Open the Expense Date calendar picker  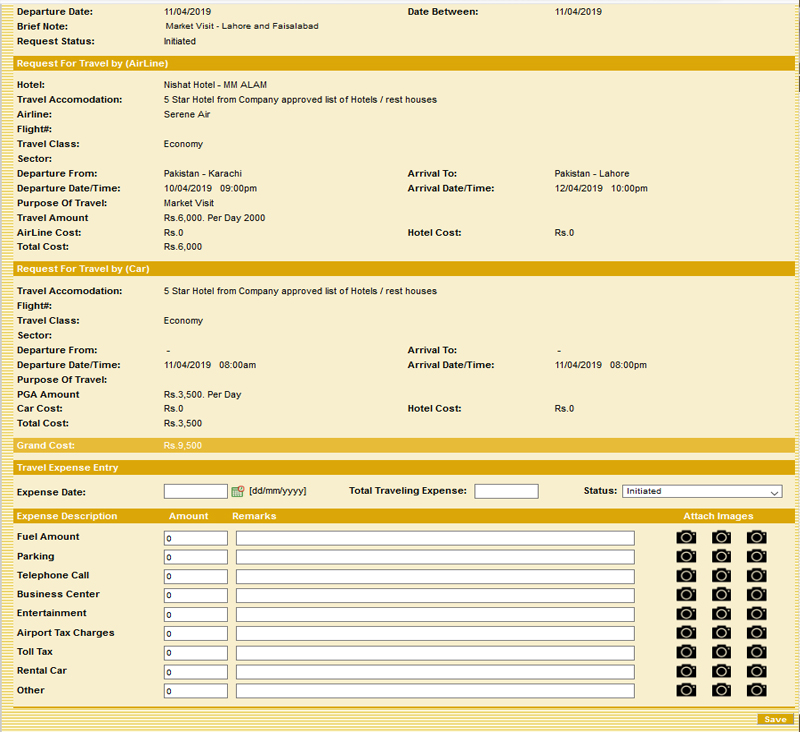tap(238, 491)
